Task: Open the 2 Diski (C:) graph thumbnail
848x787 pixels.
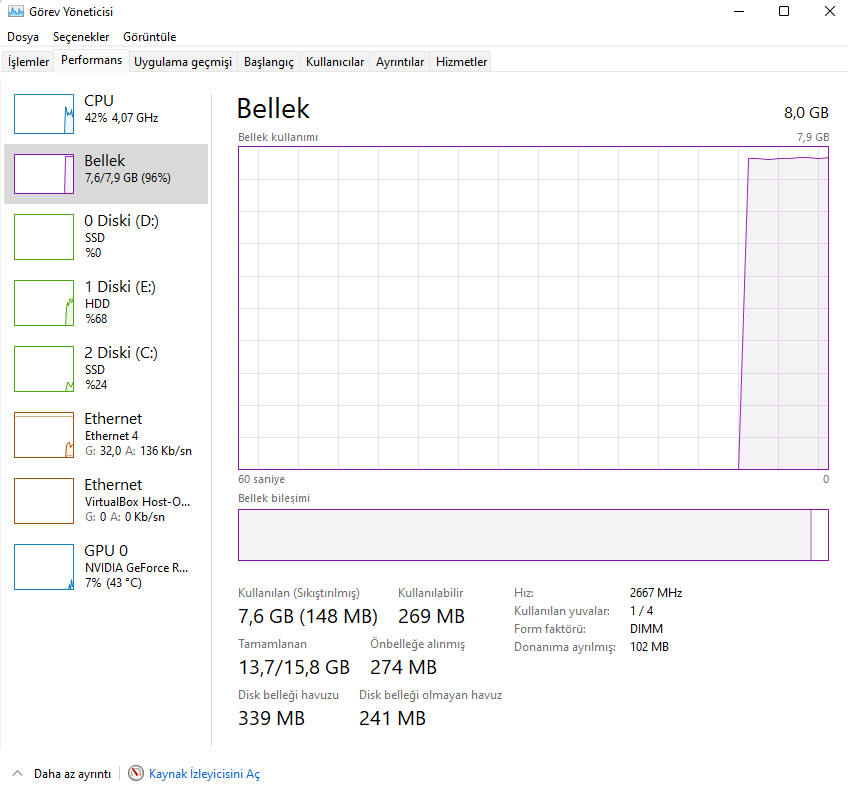Action: 44,369
